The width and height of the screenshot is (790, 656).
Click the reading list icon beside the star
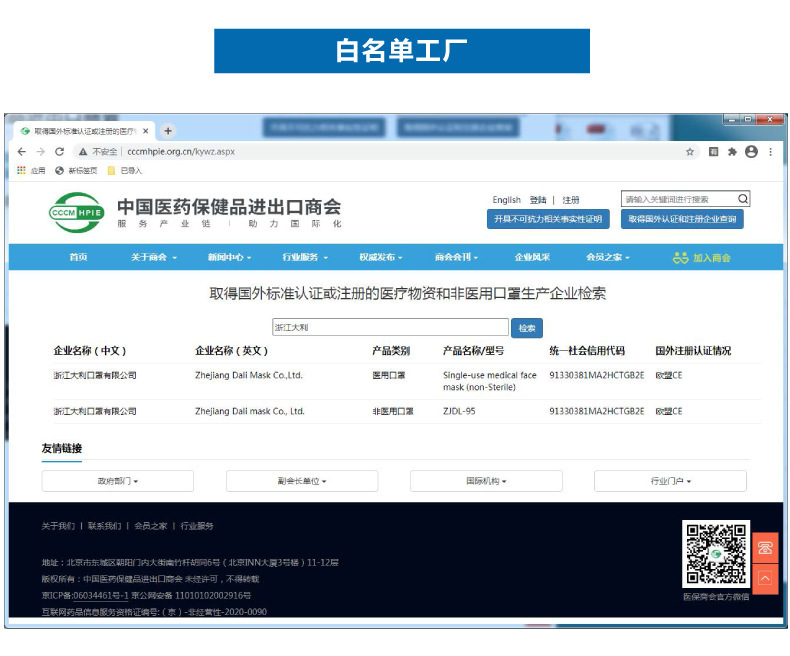click(713, 152)
